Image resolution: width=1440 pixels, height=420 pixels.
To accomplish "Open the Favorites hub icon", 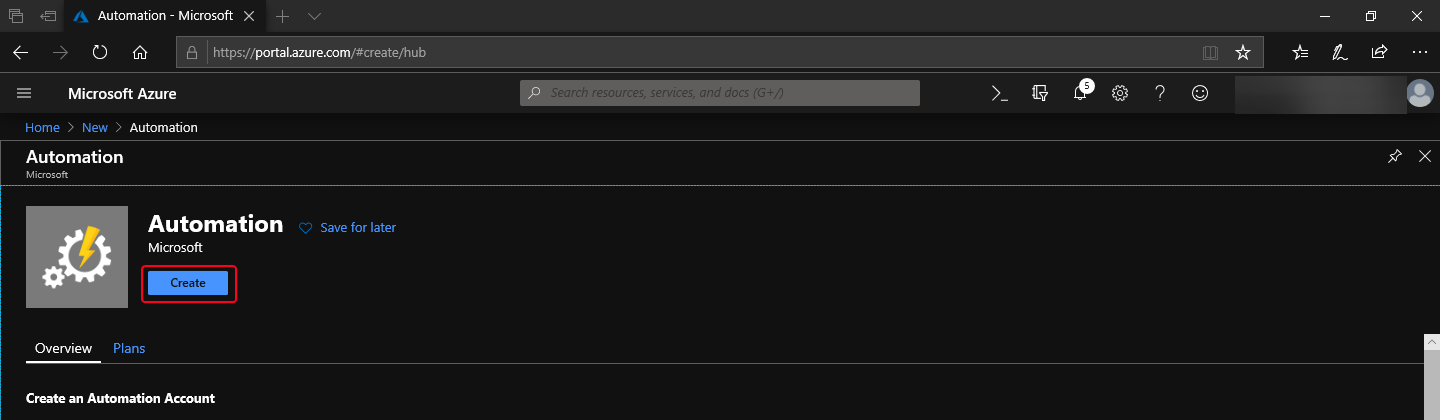I will (x=1300, y=52).
